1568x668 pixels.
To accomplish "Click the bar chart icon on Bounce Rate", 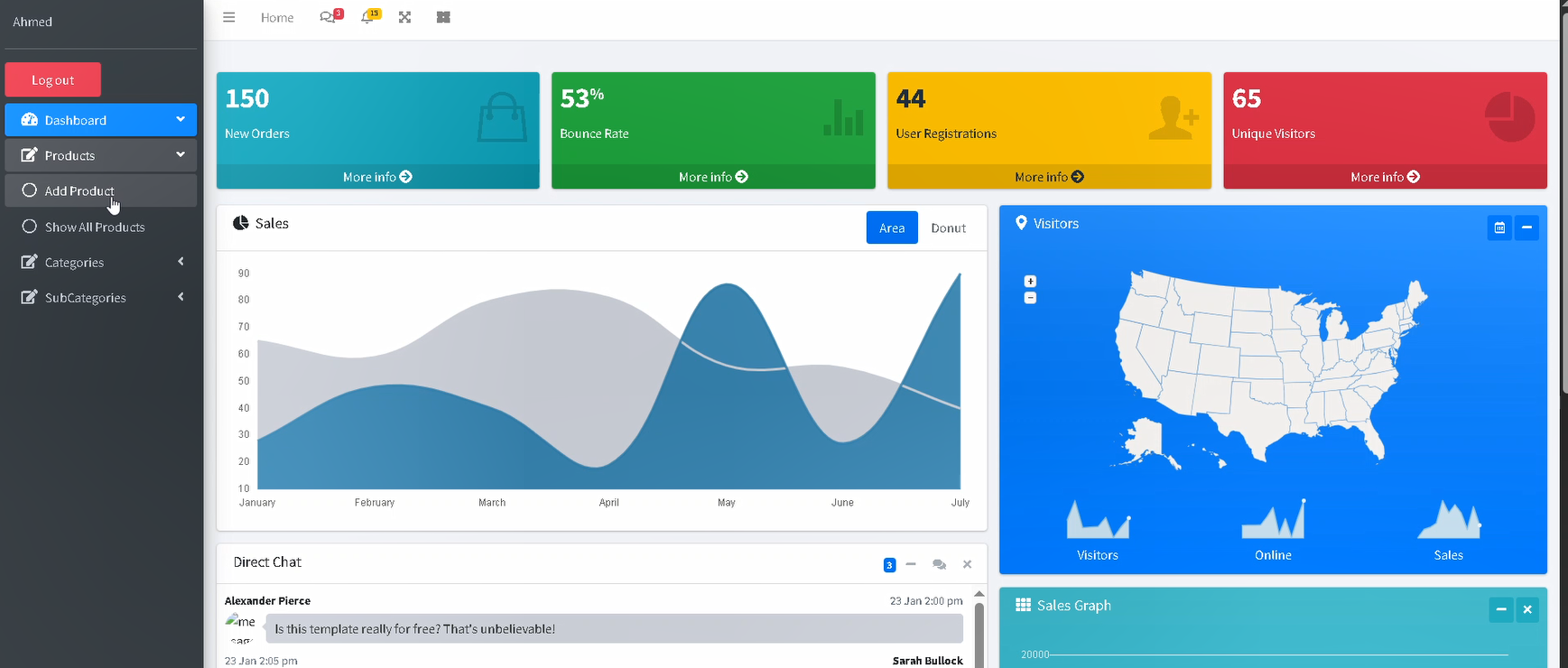I will tap(843, 117).
